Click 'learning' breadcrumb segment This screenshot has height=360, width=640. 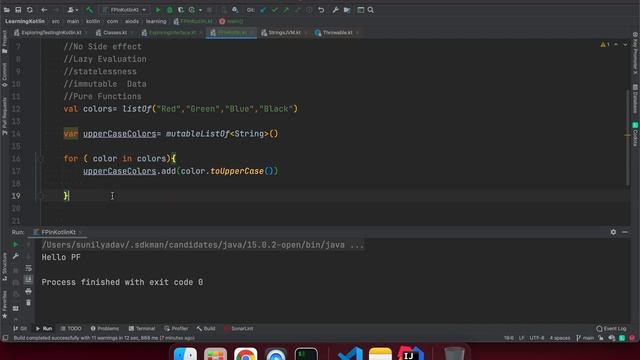pyautogui.click(x=156, y=21)
